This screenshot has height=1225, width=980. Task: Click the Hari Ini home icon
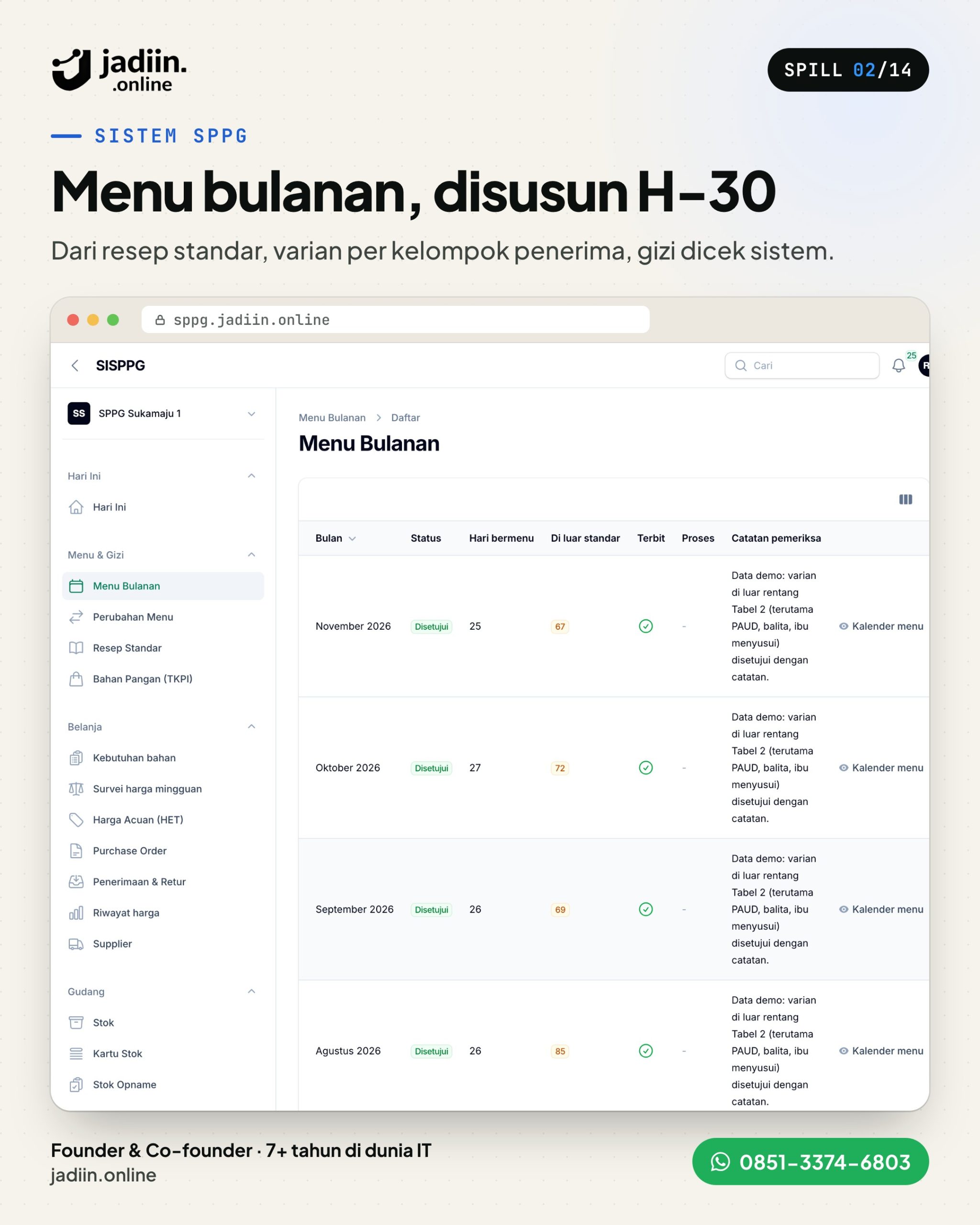(76, 507)
